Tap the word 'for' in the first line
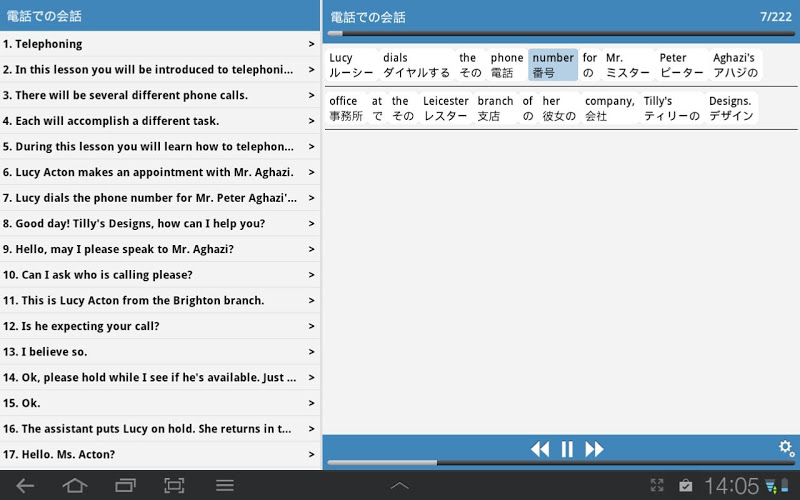The image size is (800, 500). click(590, 65)
